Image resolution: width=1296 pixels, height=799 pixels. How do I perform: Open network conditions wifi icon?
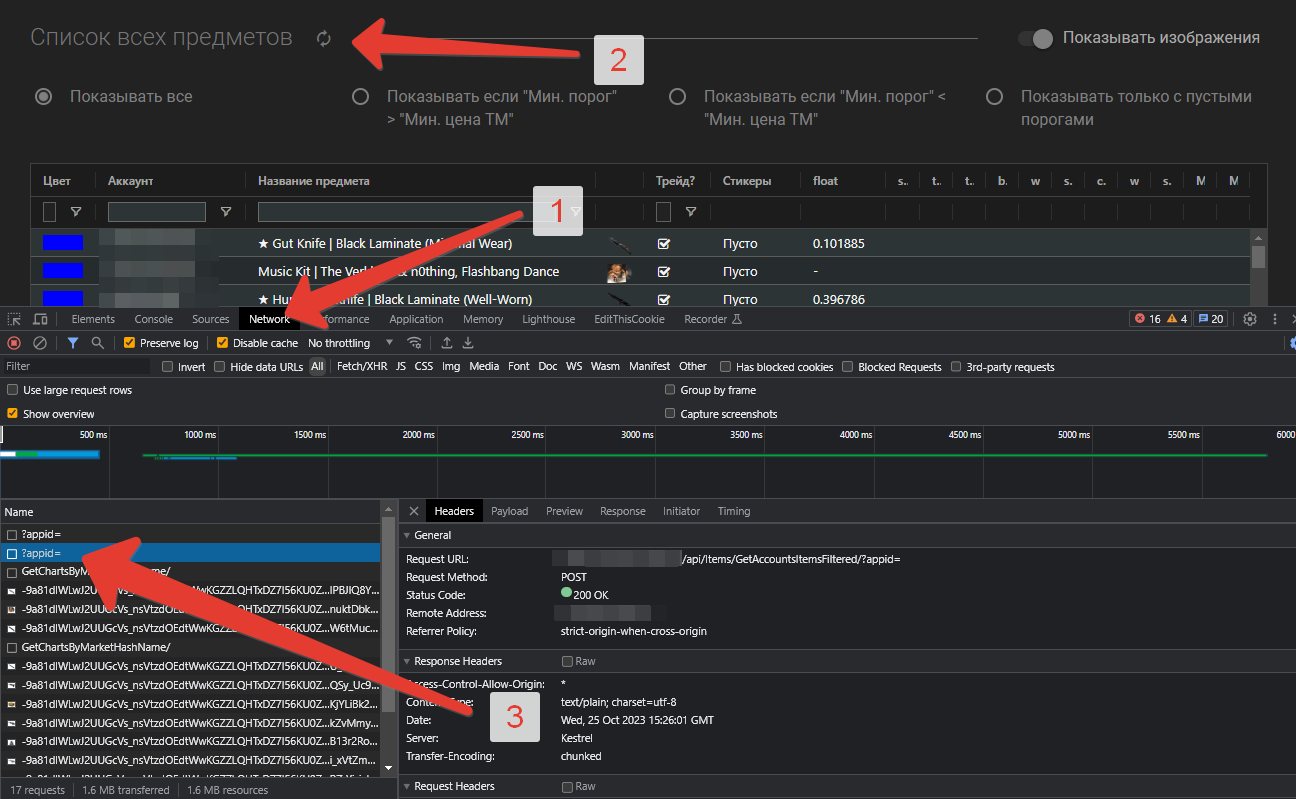(x=414, y=343)
